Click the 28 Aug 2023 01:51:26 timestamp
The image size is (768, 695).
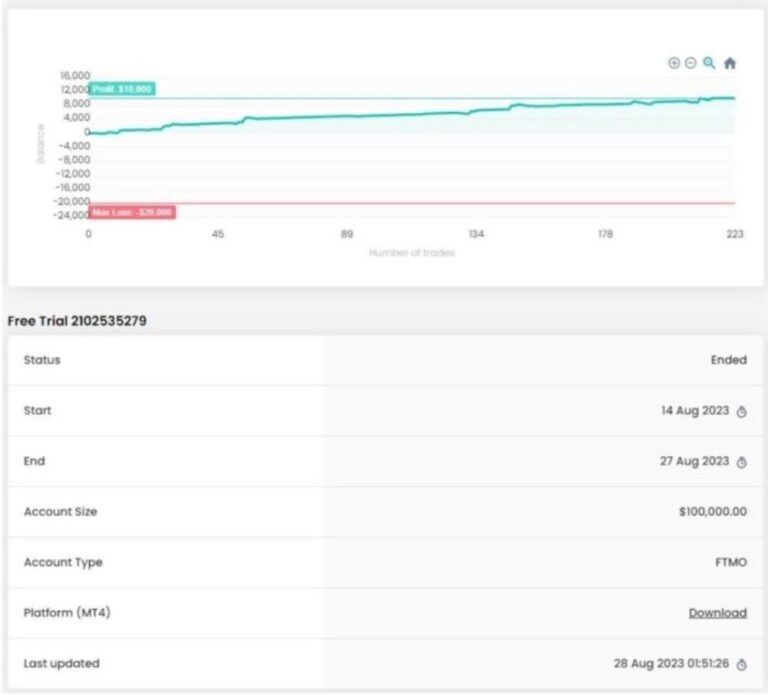[x=671, y=663]
